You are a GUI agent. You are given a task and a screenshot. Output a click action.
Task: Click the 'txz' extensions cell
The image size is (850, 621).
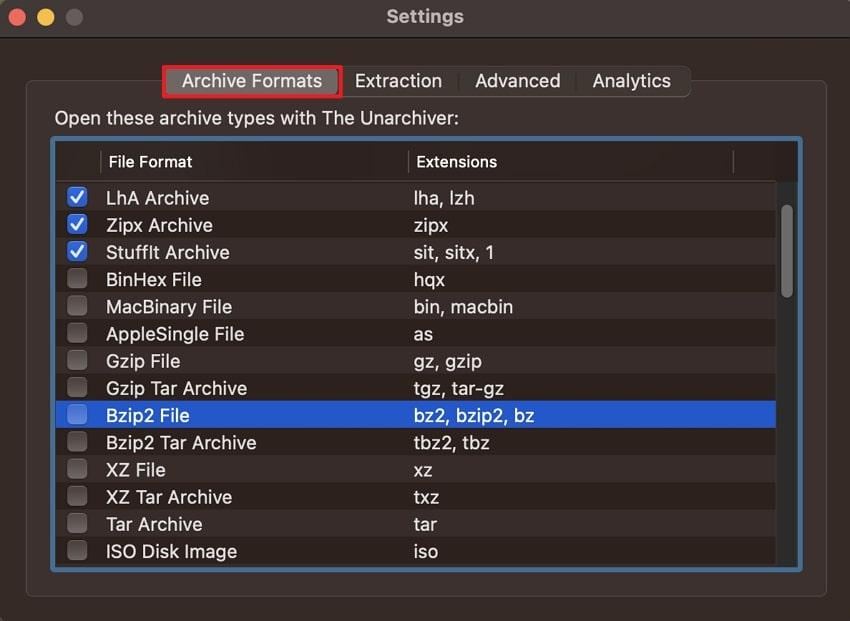click(x=426, y=497)
